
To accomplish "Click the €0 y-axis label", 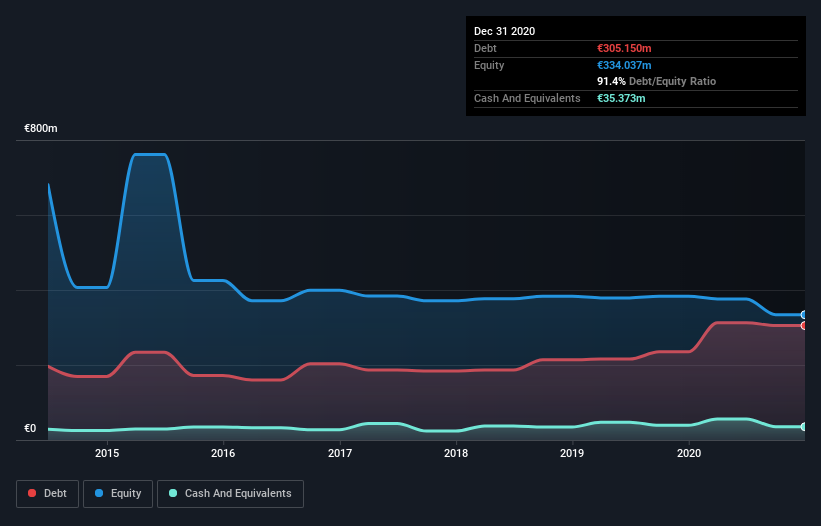I will click(30, 428).
